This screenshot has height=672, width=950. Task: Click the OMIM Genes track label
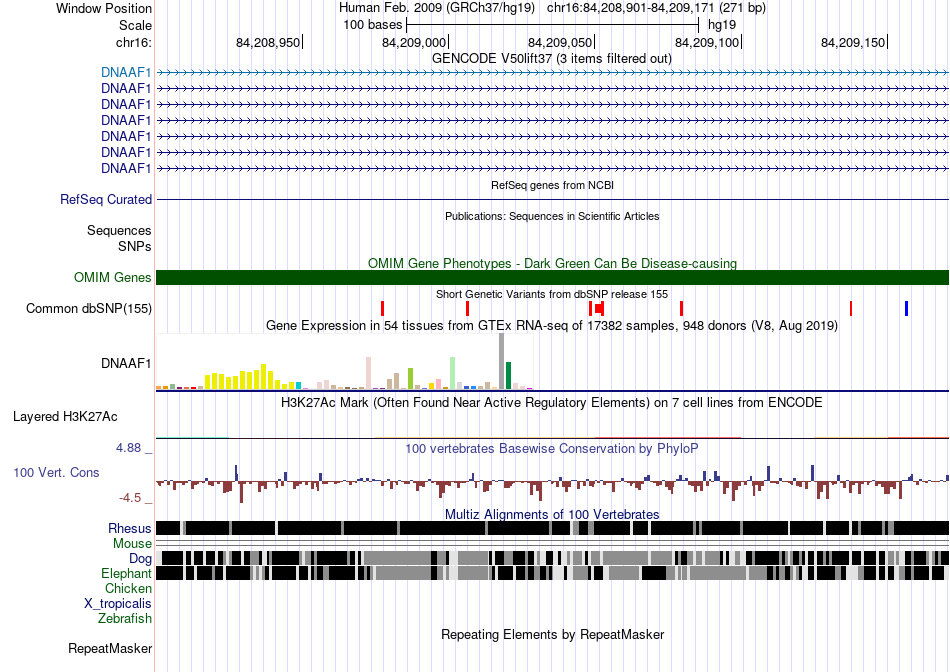pos(113,278)
